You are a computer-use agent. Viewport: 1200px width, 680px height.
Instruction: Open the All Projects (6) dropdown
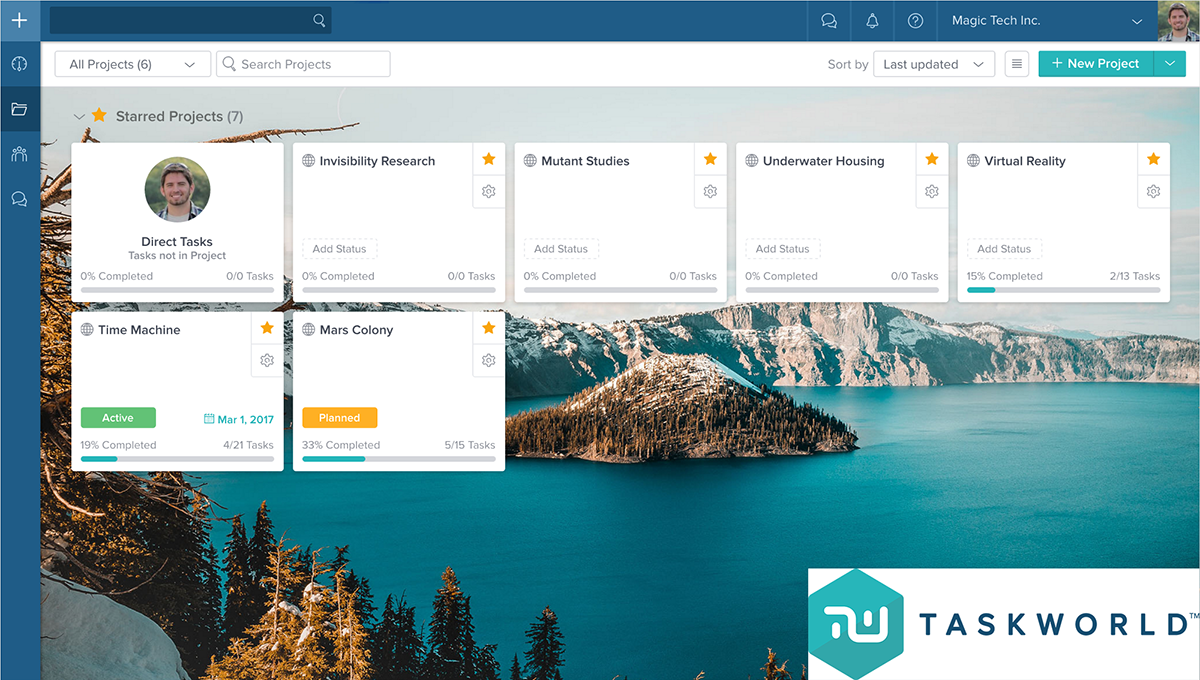132,64
